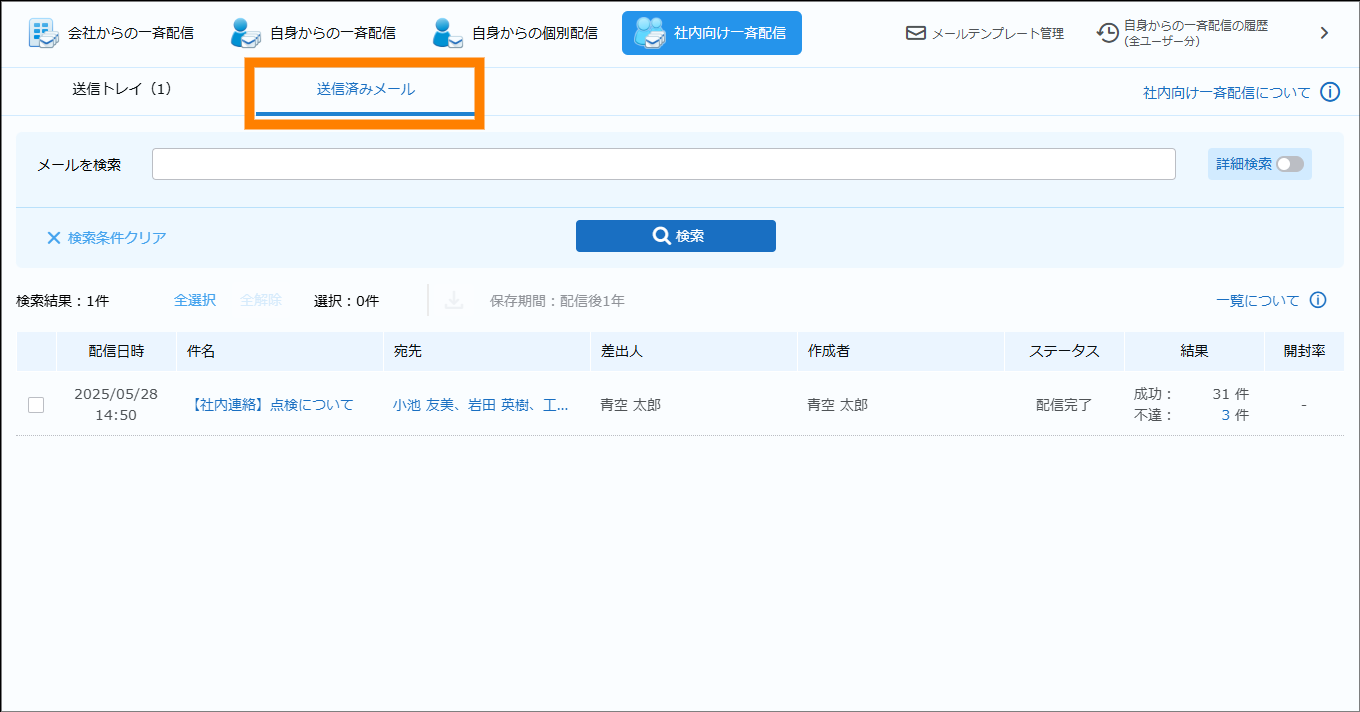Click info icon beside 社内向け一斉配信について
Image resolution: width=1360 pixels, height=712 pixels.
1329,92
